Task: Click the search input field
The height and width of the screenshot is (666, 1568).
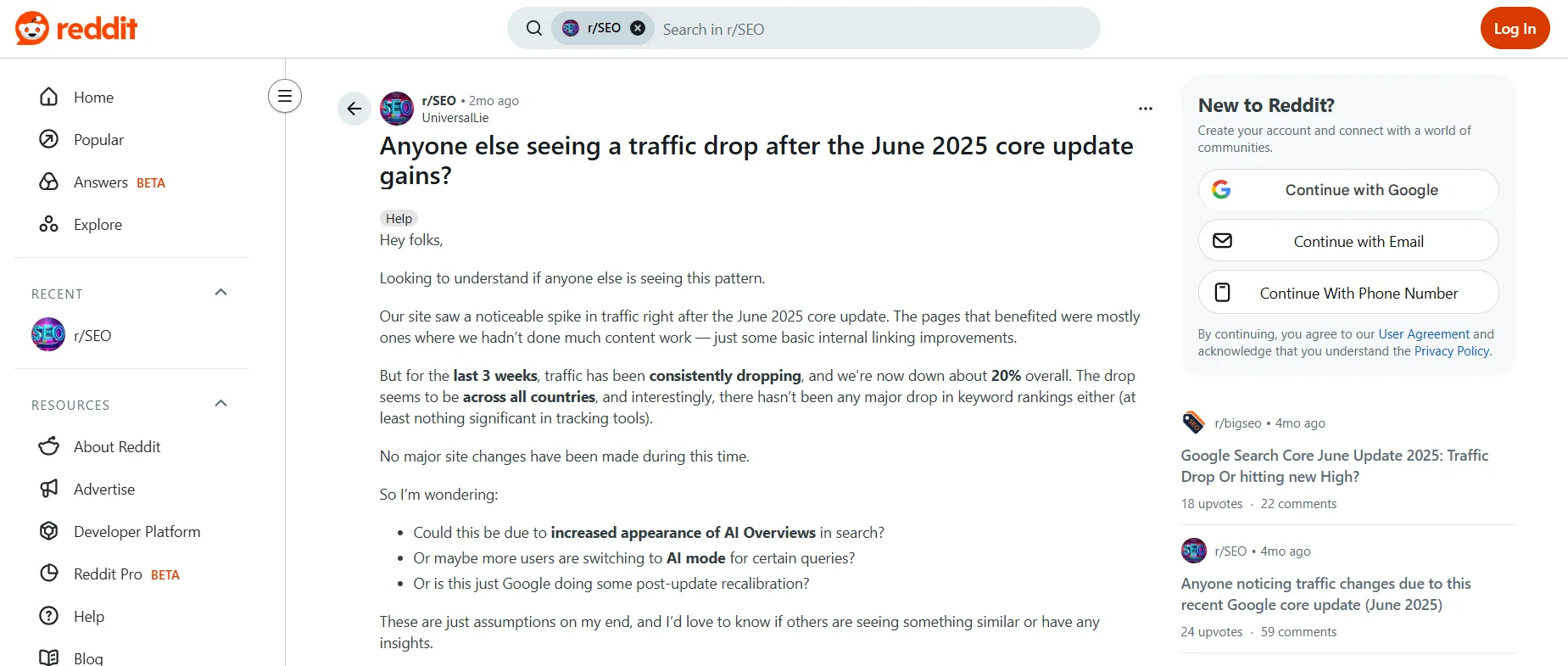Action: pyautogui.click(x=848, y=28)
